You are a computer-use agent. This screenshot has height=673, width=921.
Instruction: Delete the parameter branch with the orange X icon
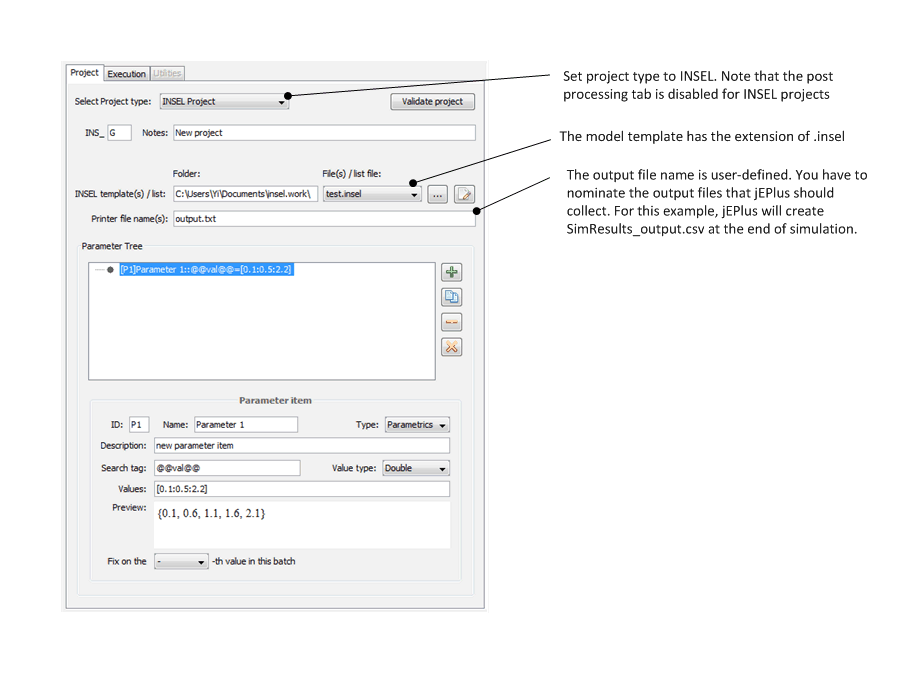(451, 347)
